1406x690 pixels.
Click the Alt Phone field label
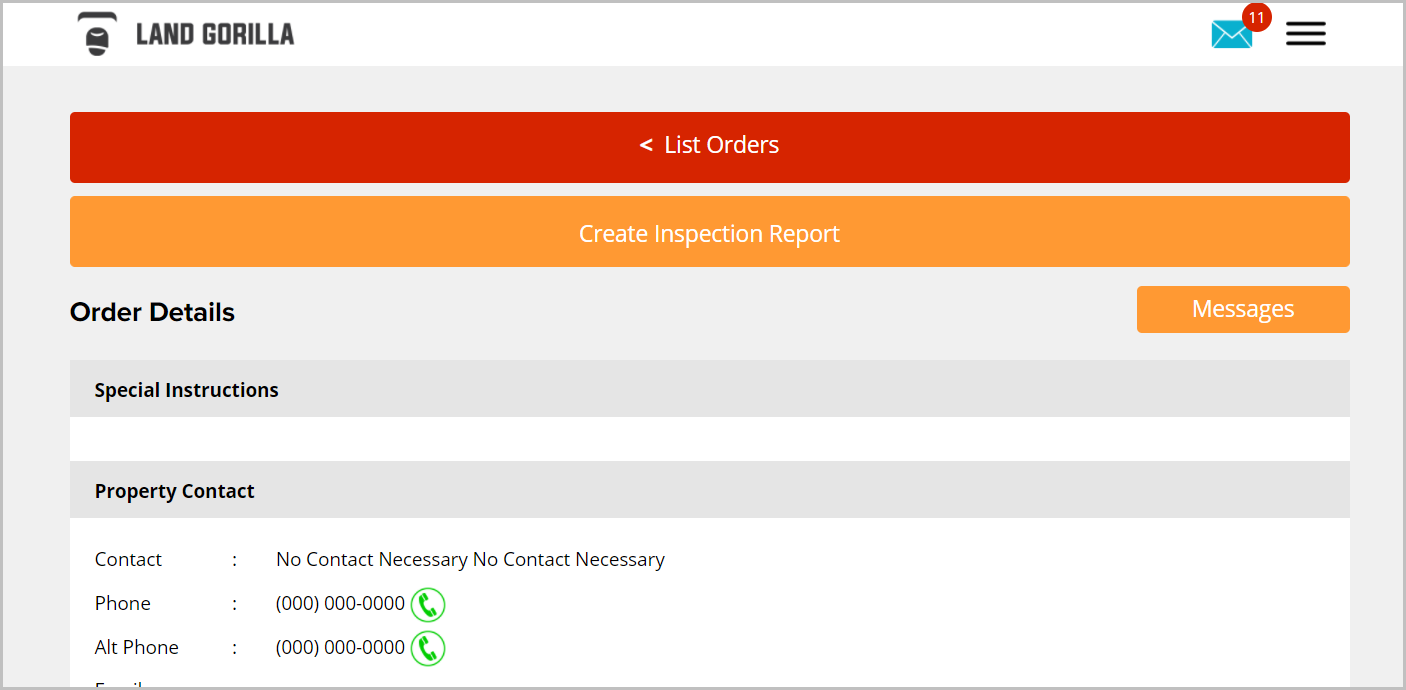coord(137,647)
